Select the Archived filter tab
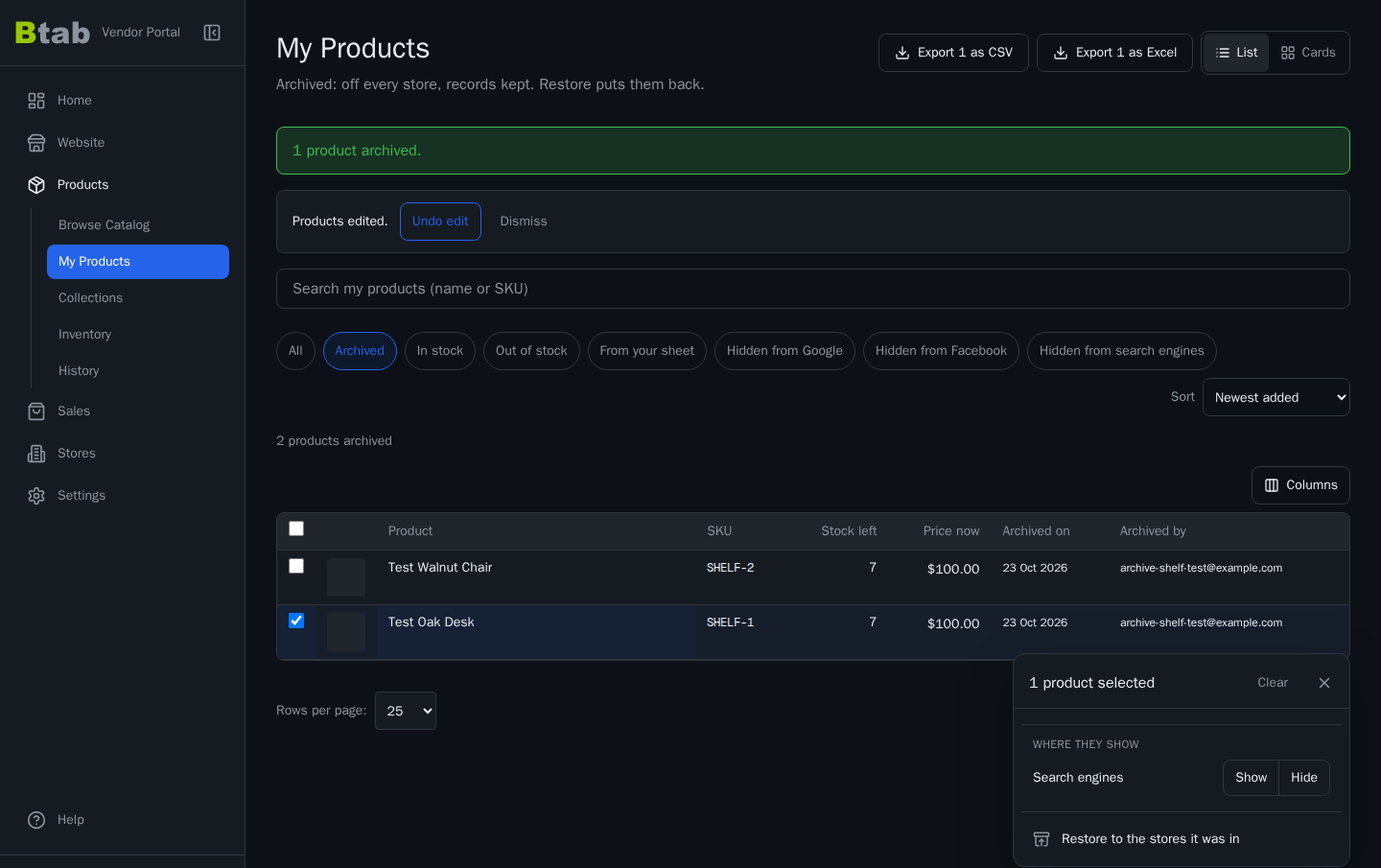Image resolution: width=1381 pixels, height=868 pixels. [x=360, y=351]
